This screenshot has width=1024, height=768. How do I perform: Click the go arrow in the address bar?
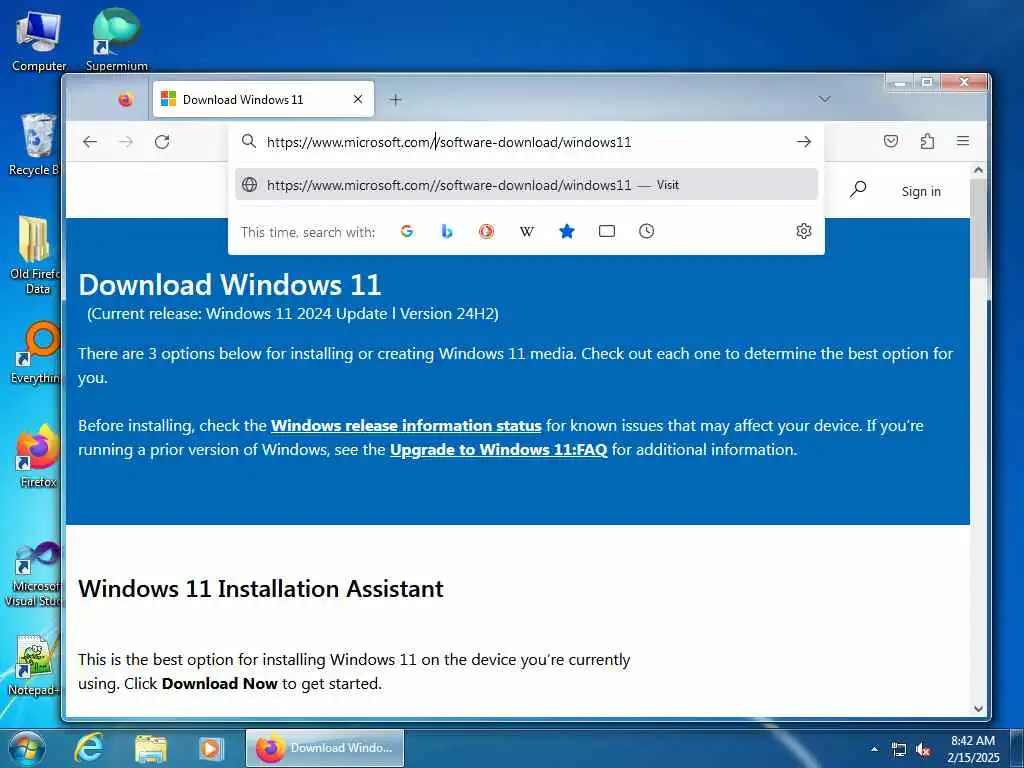pyautogui.click(x=804, y=142)
